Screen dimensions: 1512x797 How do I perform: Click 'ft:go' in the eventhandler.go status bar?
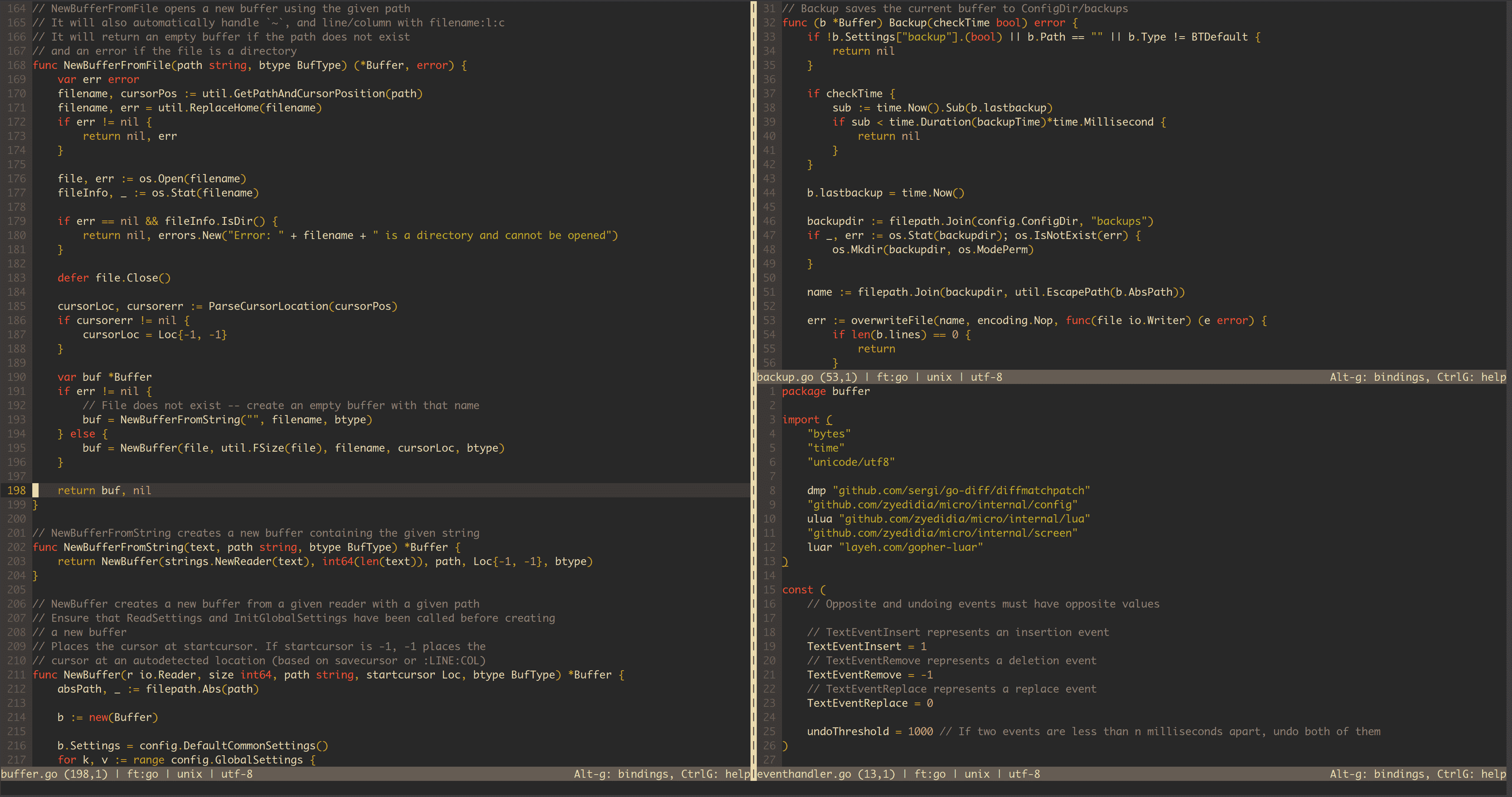point(930,774)
